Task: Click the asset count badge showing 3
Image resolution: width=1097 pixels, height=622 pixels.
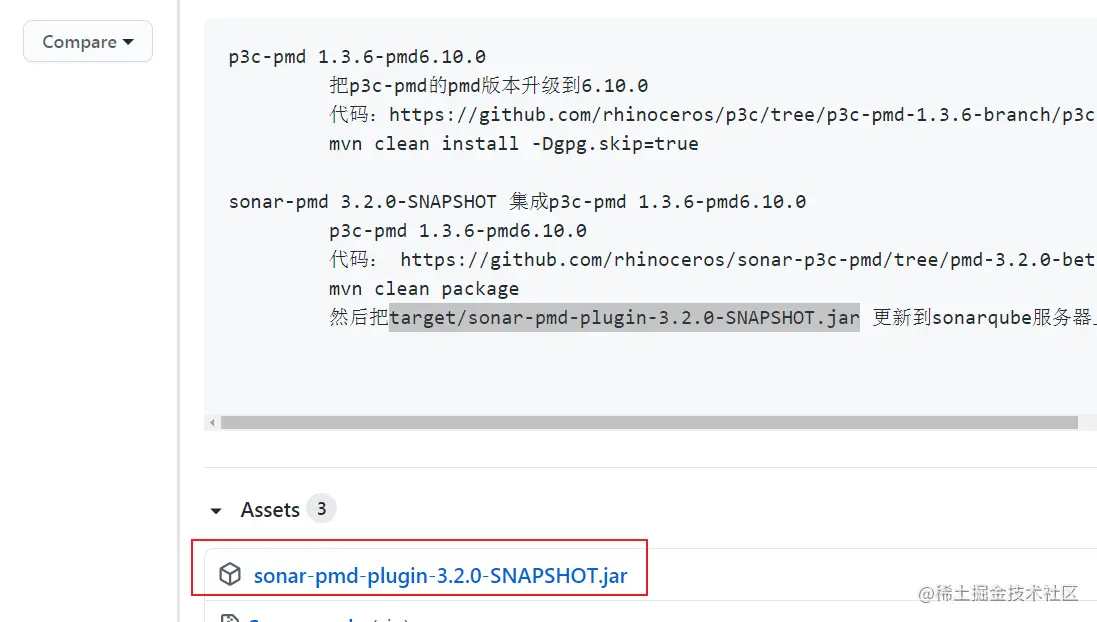Action: (x=321, y=509)
